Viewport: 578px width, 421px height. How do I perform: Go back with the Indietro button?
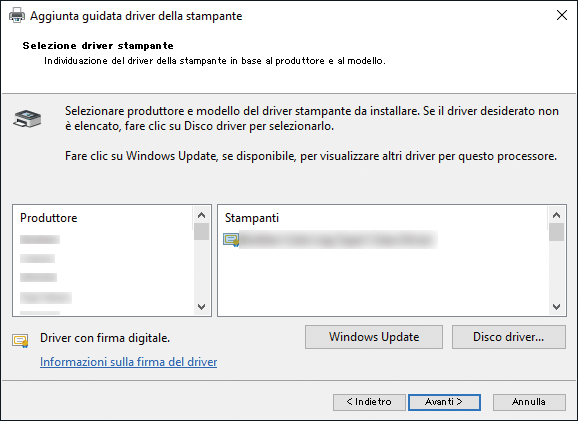tap(369, 402)
